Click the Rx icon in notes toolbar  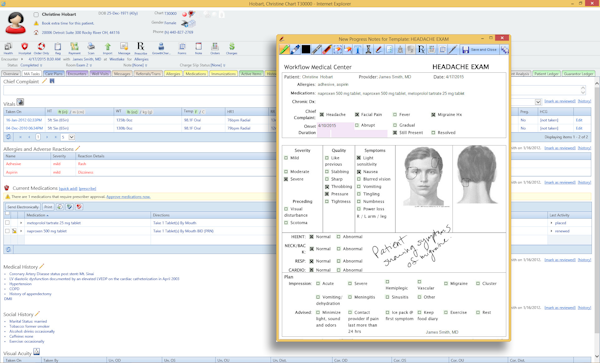point(421,49)
